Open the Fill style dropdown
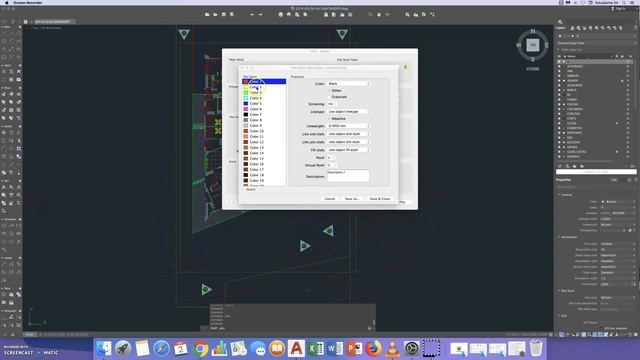 [x=349, y=150]
